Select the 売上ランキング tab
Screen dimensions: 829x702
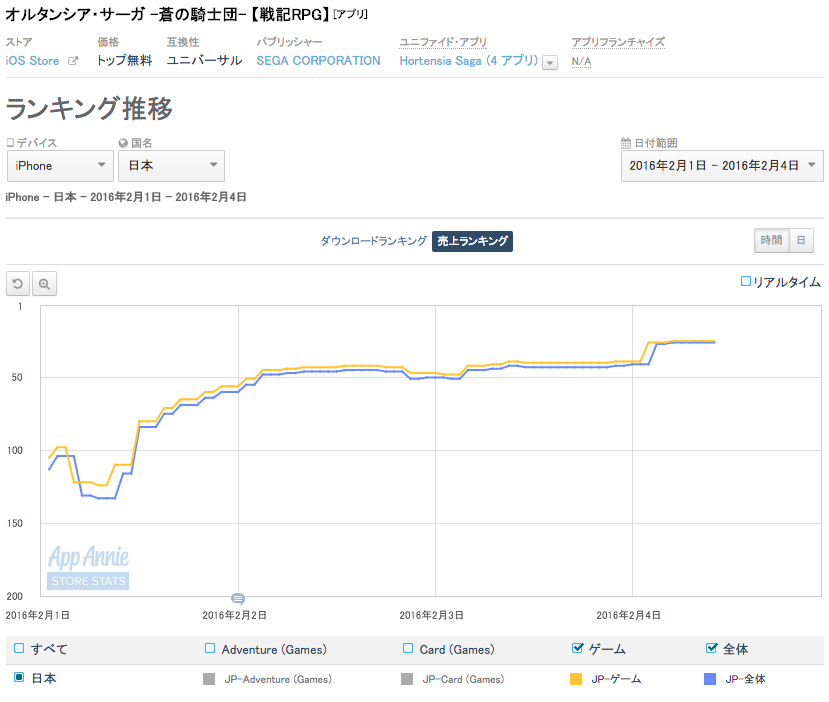[x=472, y=241]
